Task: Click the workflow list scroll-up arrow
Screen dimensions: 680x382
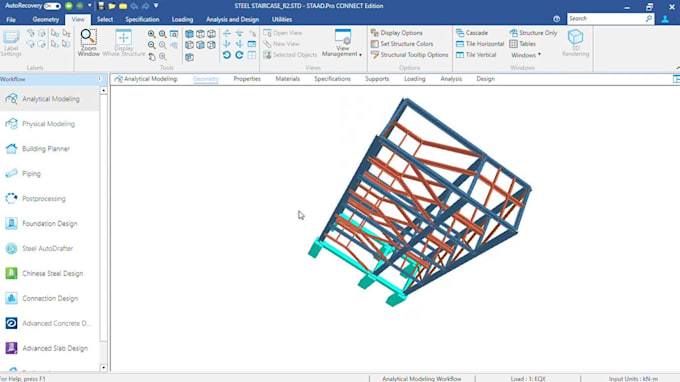Action: (x=103, y=91)
